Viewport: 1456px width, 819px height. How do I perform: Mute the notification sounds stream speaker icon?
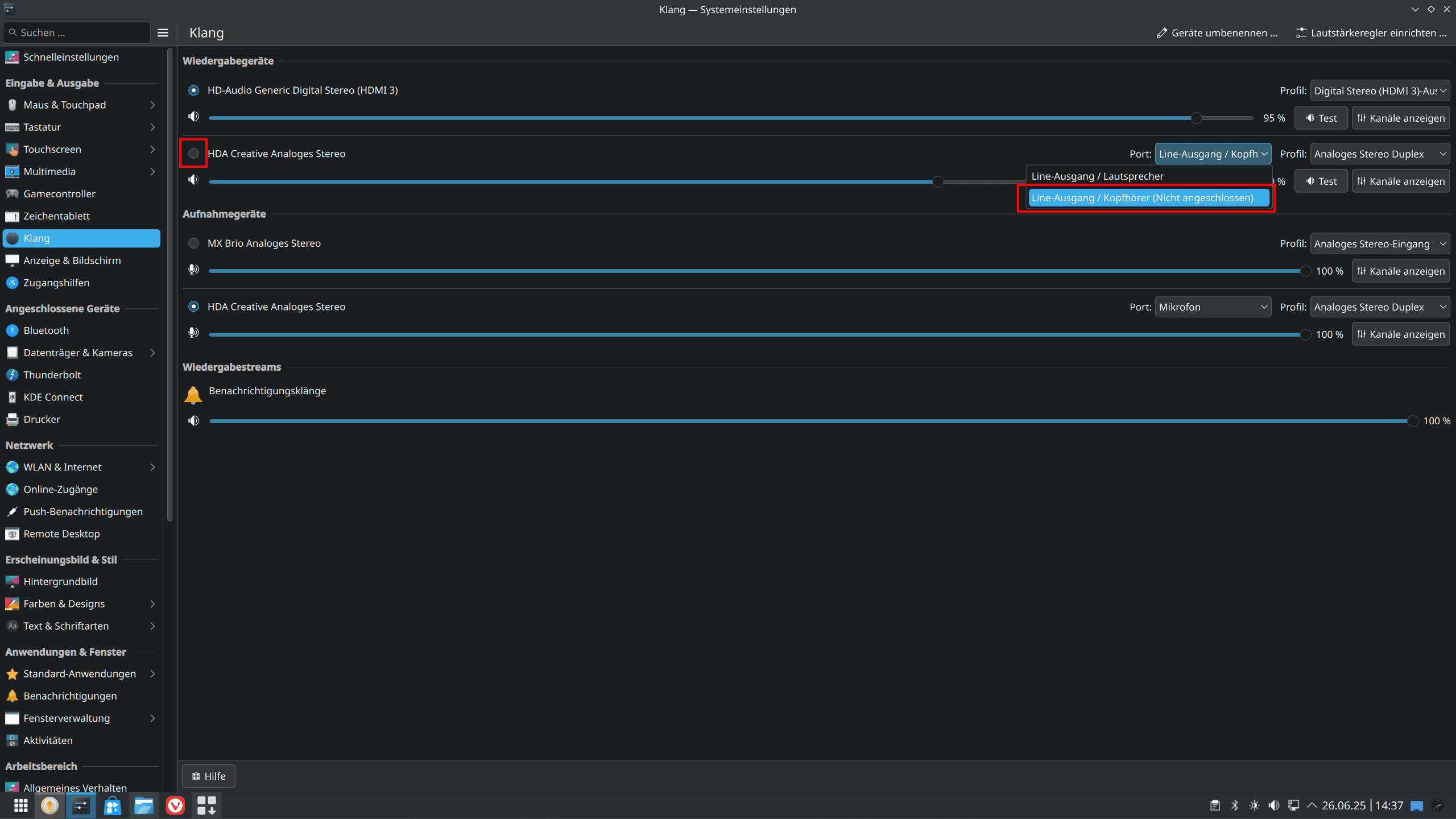[193, 420]
